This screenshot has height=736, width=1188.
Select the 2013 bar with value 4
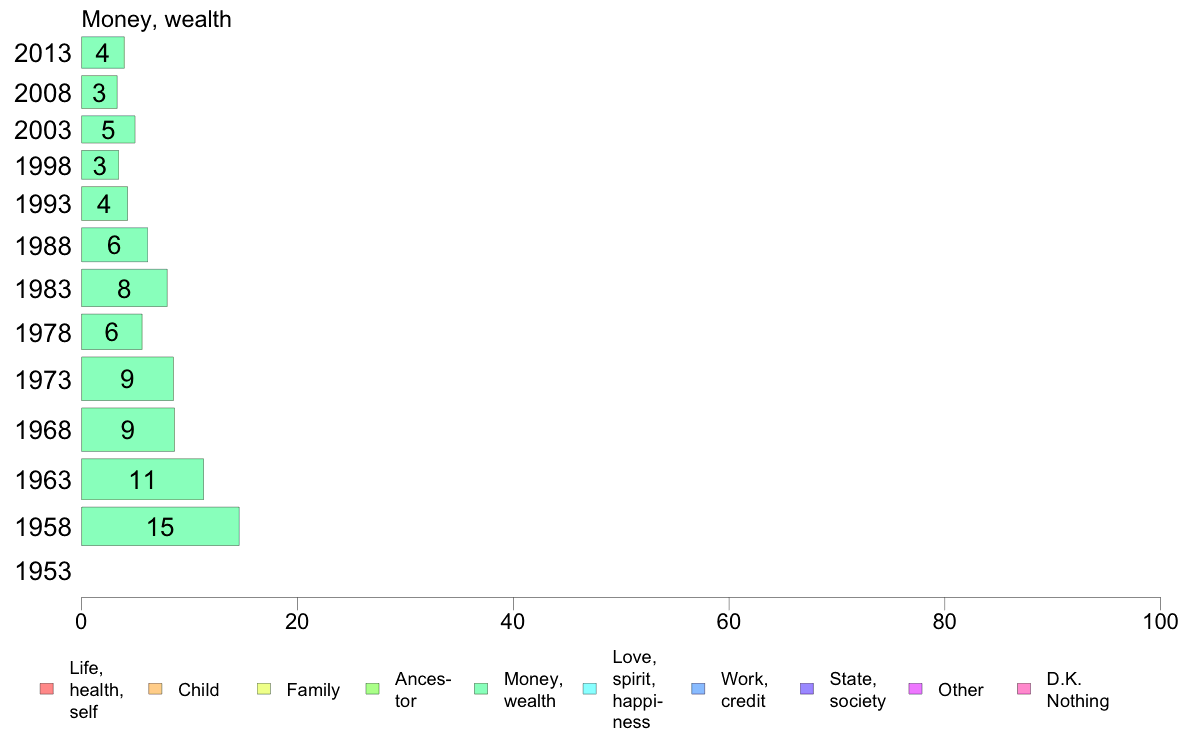[x=103, y=53]
